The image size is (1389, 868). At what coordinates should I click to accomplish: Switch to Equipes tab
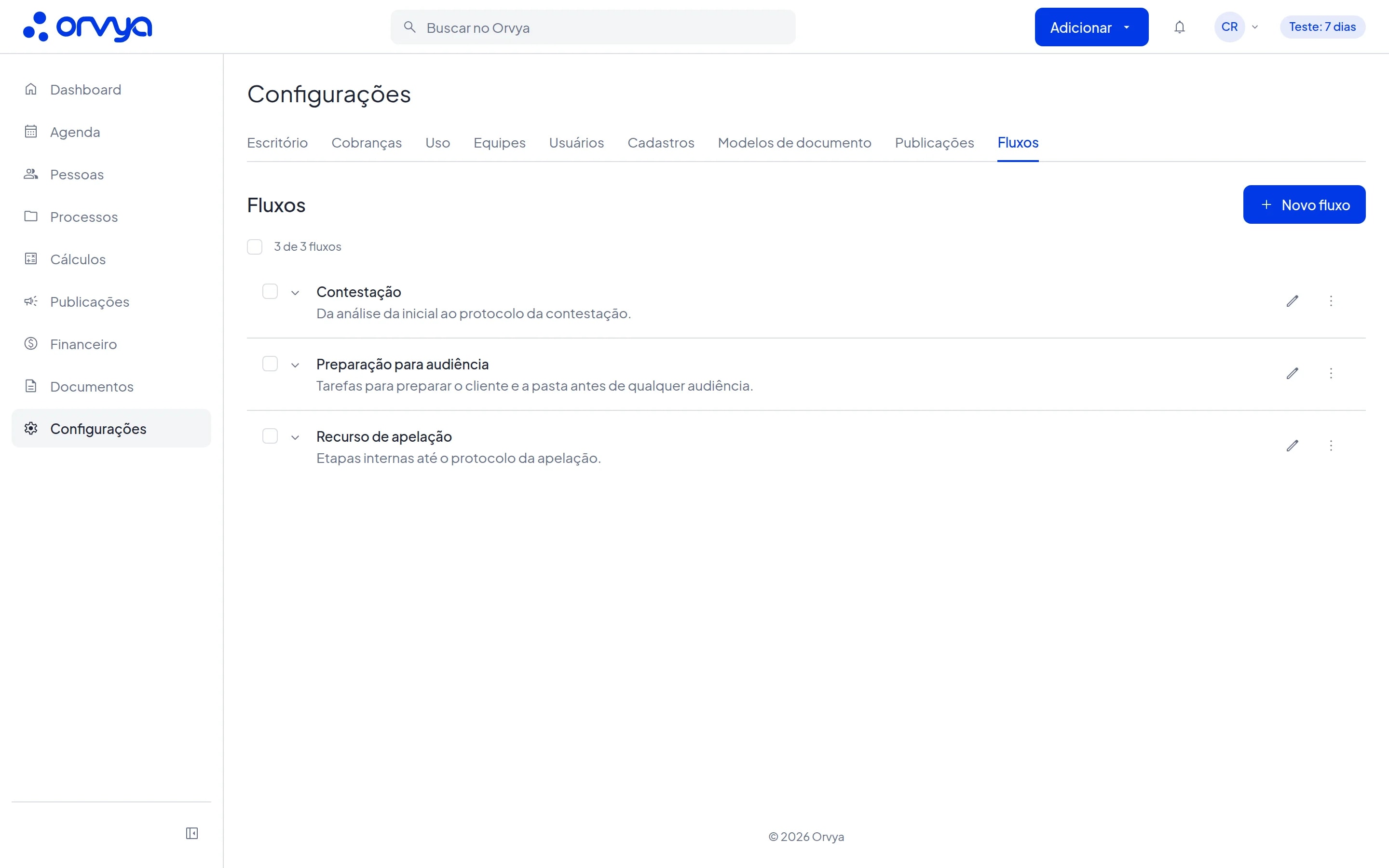tap(499, 142)
